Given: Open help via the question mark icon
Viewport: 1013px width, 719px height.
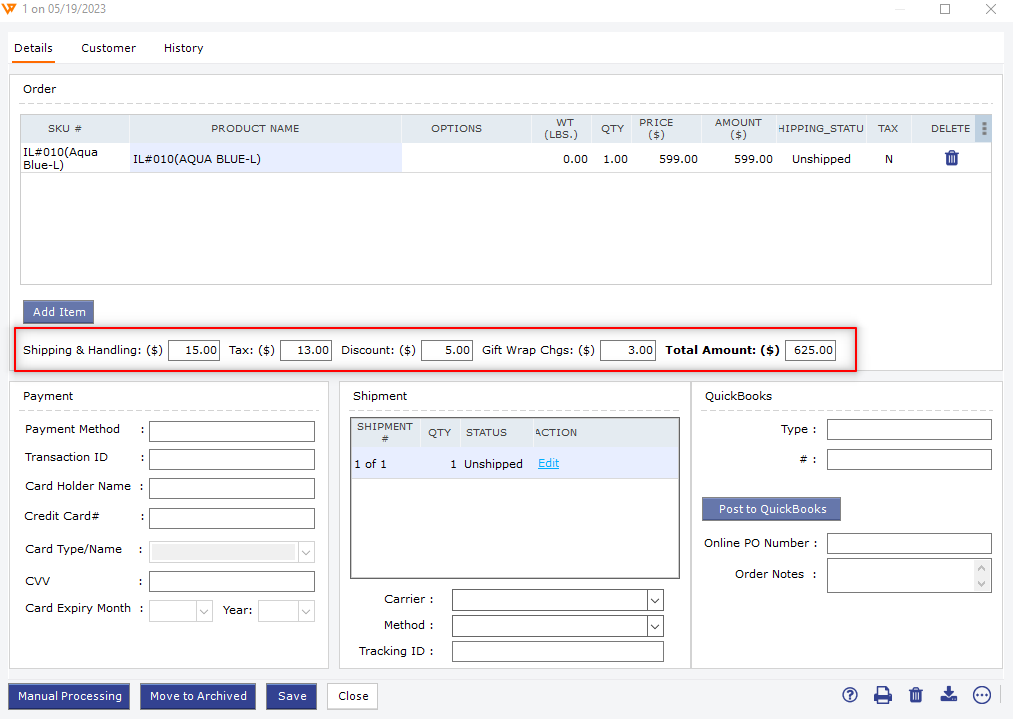Looking at the screenshot, I should click(850, 696).
